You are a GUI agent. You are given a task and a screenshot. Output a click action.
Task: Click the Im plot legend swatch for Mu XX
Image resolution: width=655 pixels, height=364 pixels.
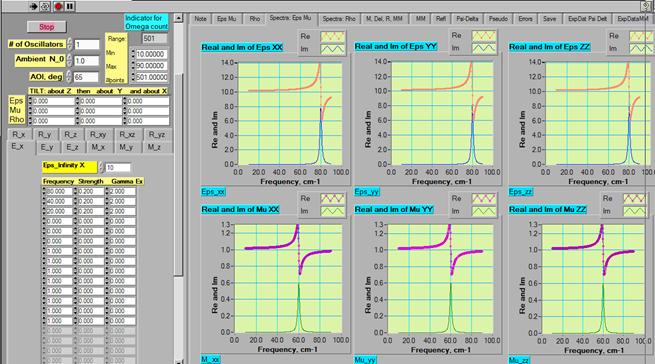click(x=333, y=211)
